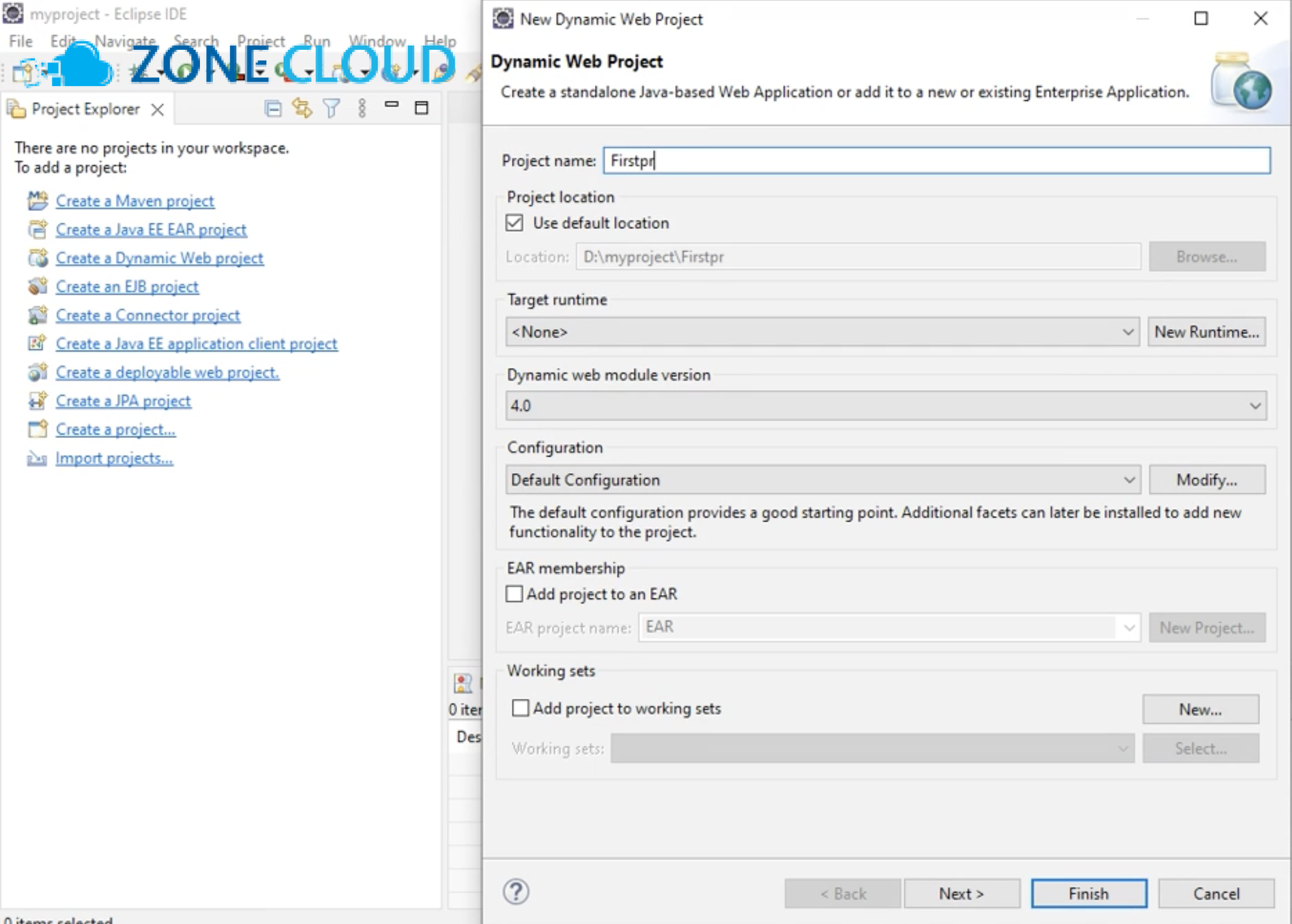
Task: Click the Eclipse icon in dialog title bar
Action: 503,18
